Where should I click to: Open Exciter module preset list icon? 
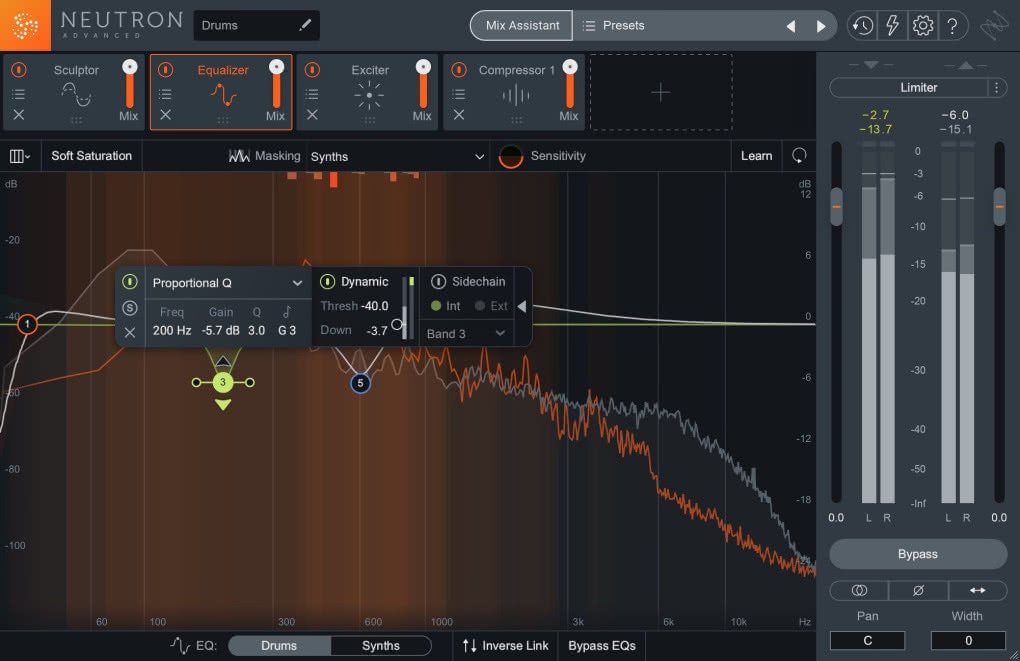[x=312, y=94]
